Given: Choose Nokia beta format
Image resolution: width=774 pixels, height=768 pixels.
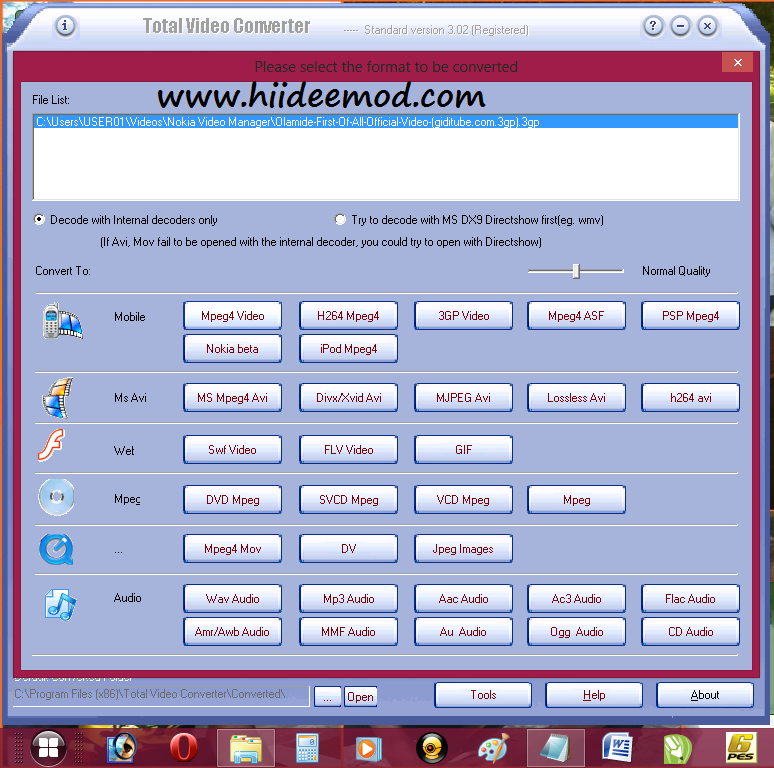Looking at the screenshot, I should (x=232, y=349).
